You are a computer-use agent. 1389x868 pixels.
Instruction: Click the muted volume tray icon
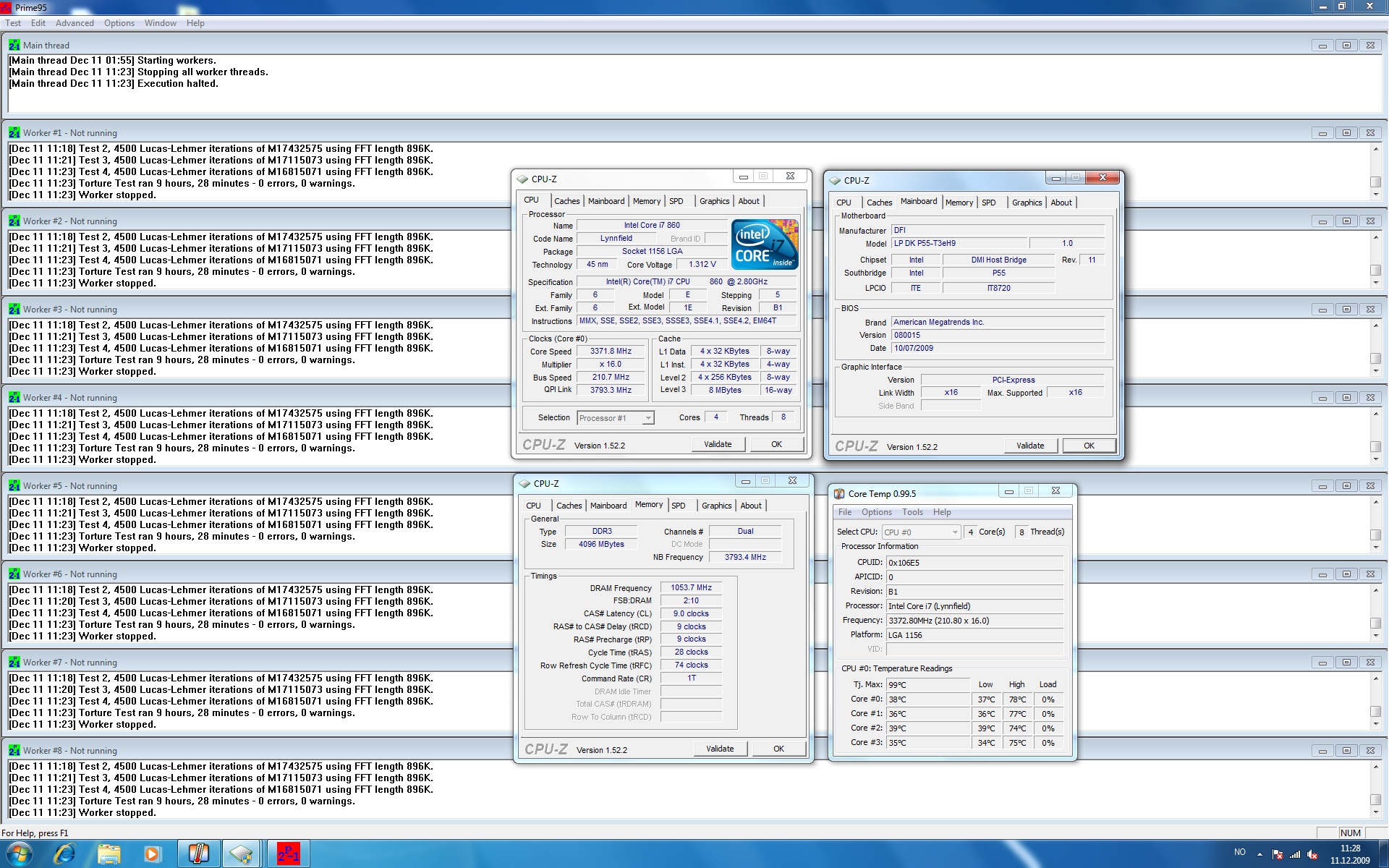1312,854
